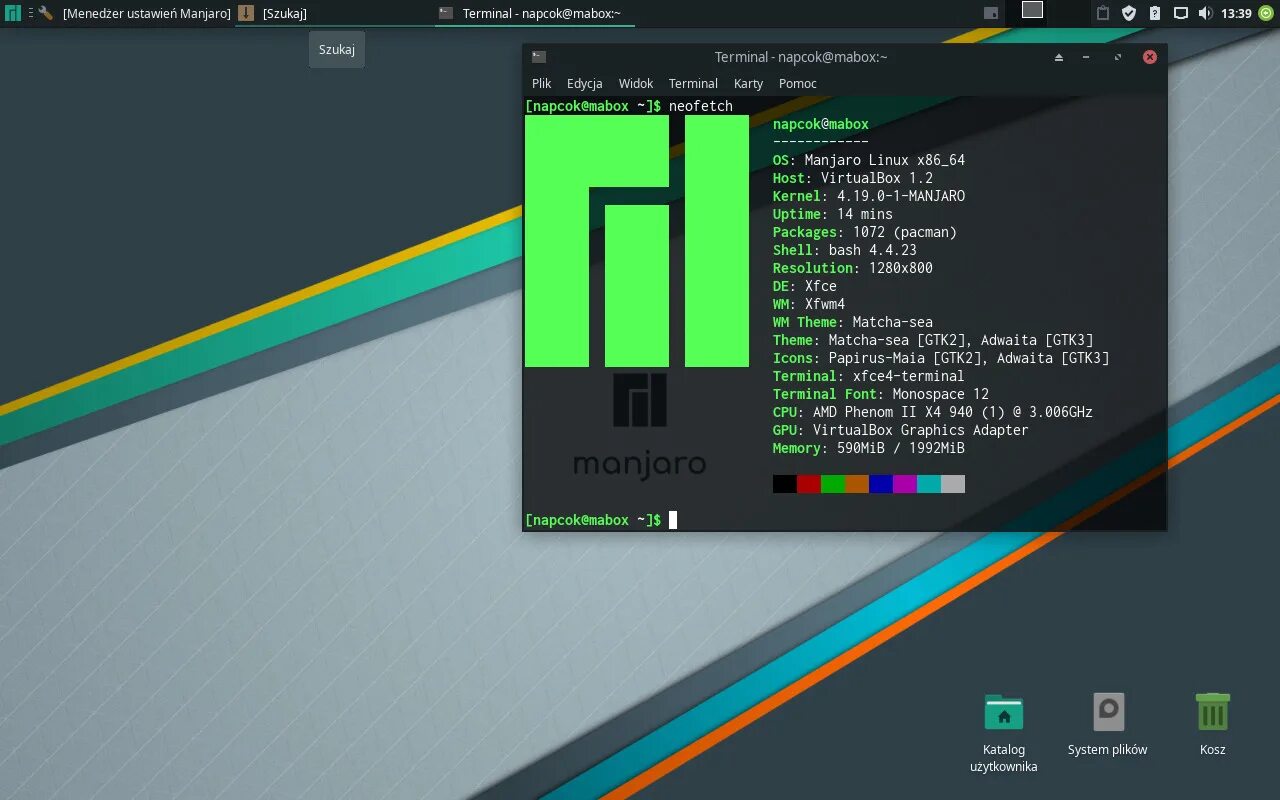Open the Plik menu in the terminal
Image resolution: width=1280 pixels, height=800 pixels.
pyautogui.click(x=540, y=83)
